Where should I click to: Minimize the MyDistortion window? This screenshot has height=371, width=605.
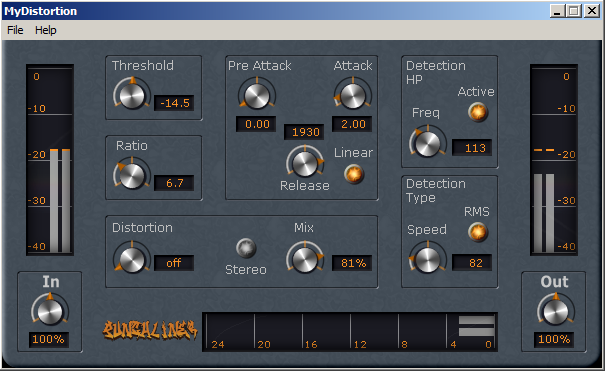557,11
